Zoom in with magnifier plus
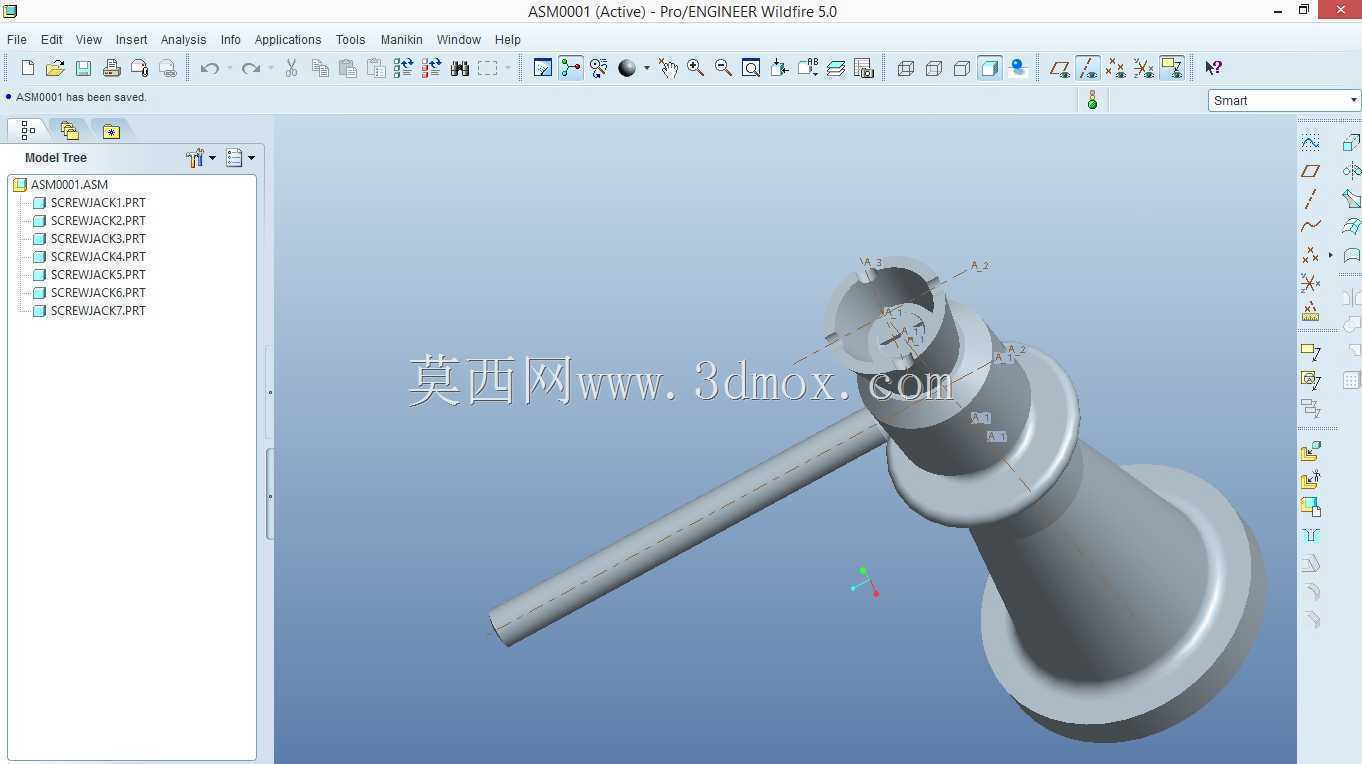Viewport: 1362px width, 764px height. 695,68
